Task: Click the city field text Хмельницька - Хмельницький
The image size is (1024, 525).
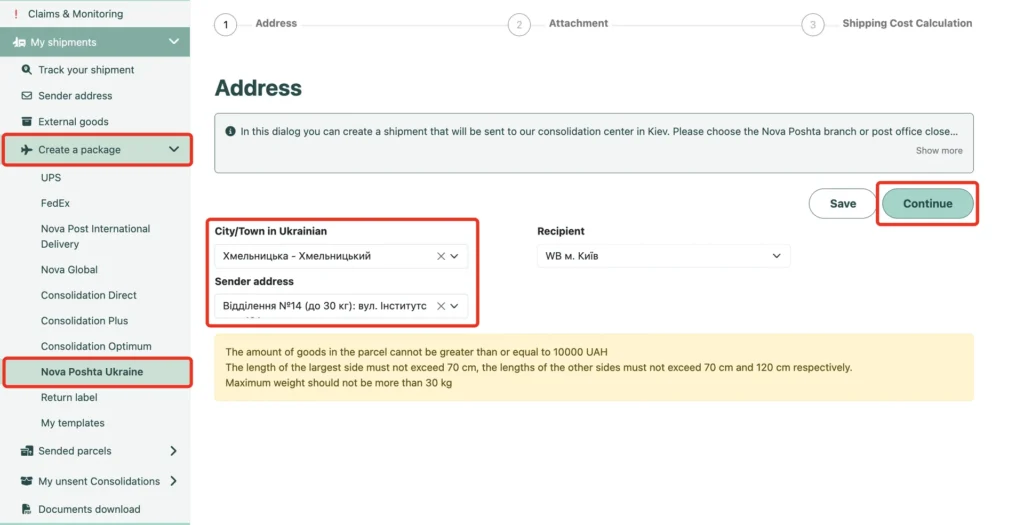Action: (x=296, y=256)
